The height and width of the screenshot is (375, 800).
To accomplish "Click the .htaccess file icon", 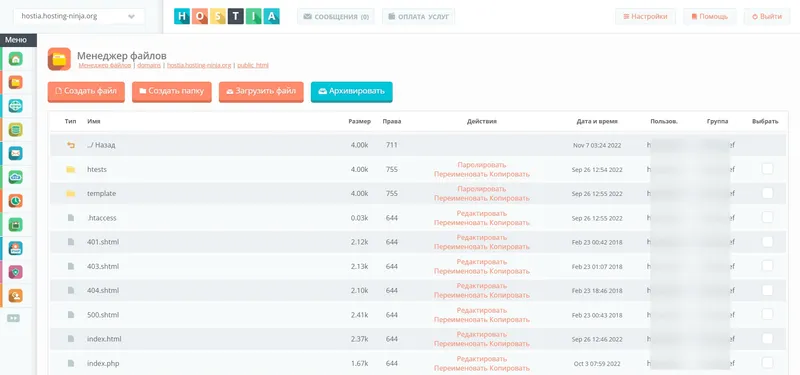I will 71,218.
